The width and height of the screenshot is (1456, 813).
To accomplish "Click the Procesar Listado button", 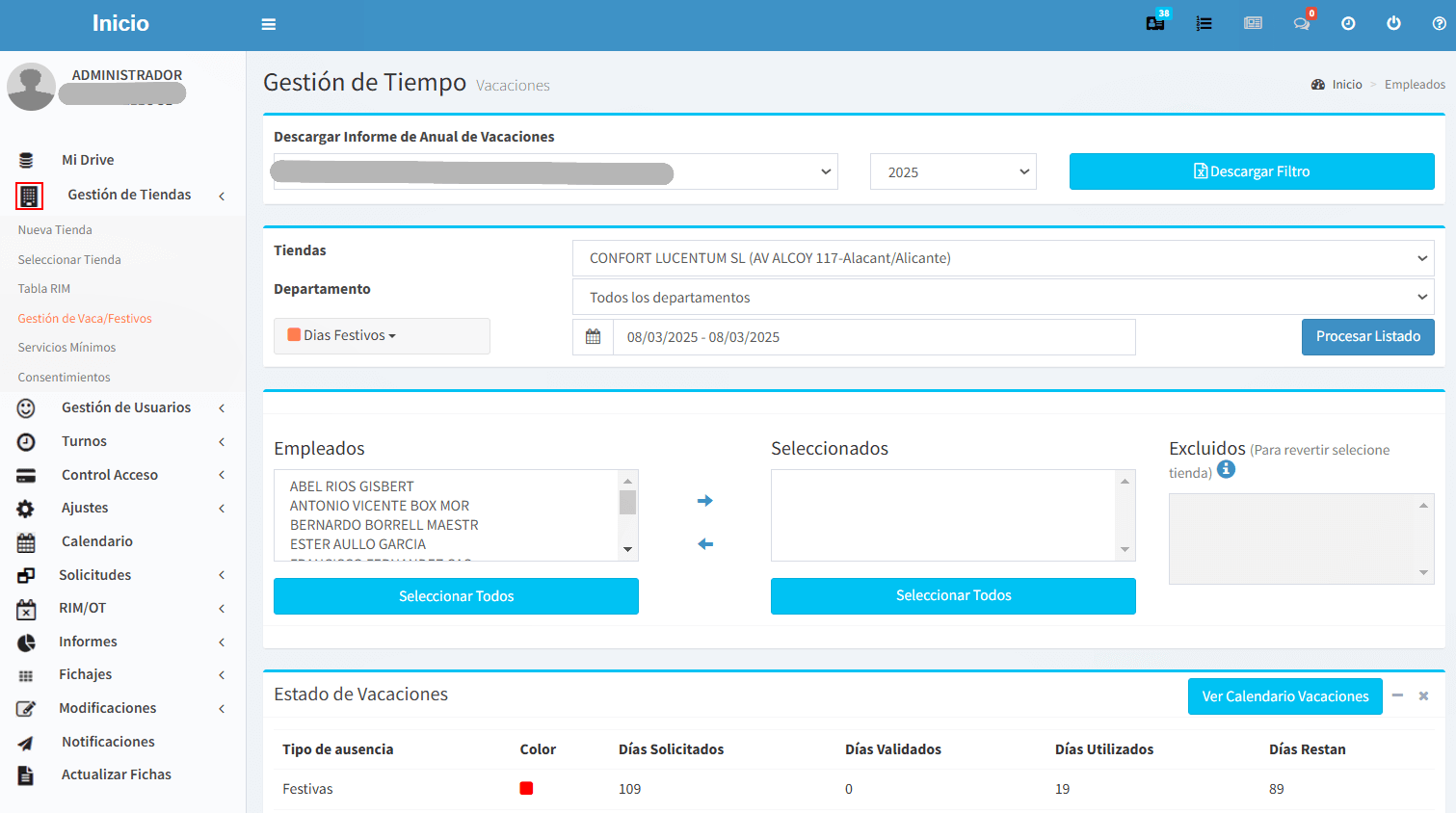I will [x=1367, y=337].
